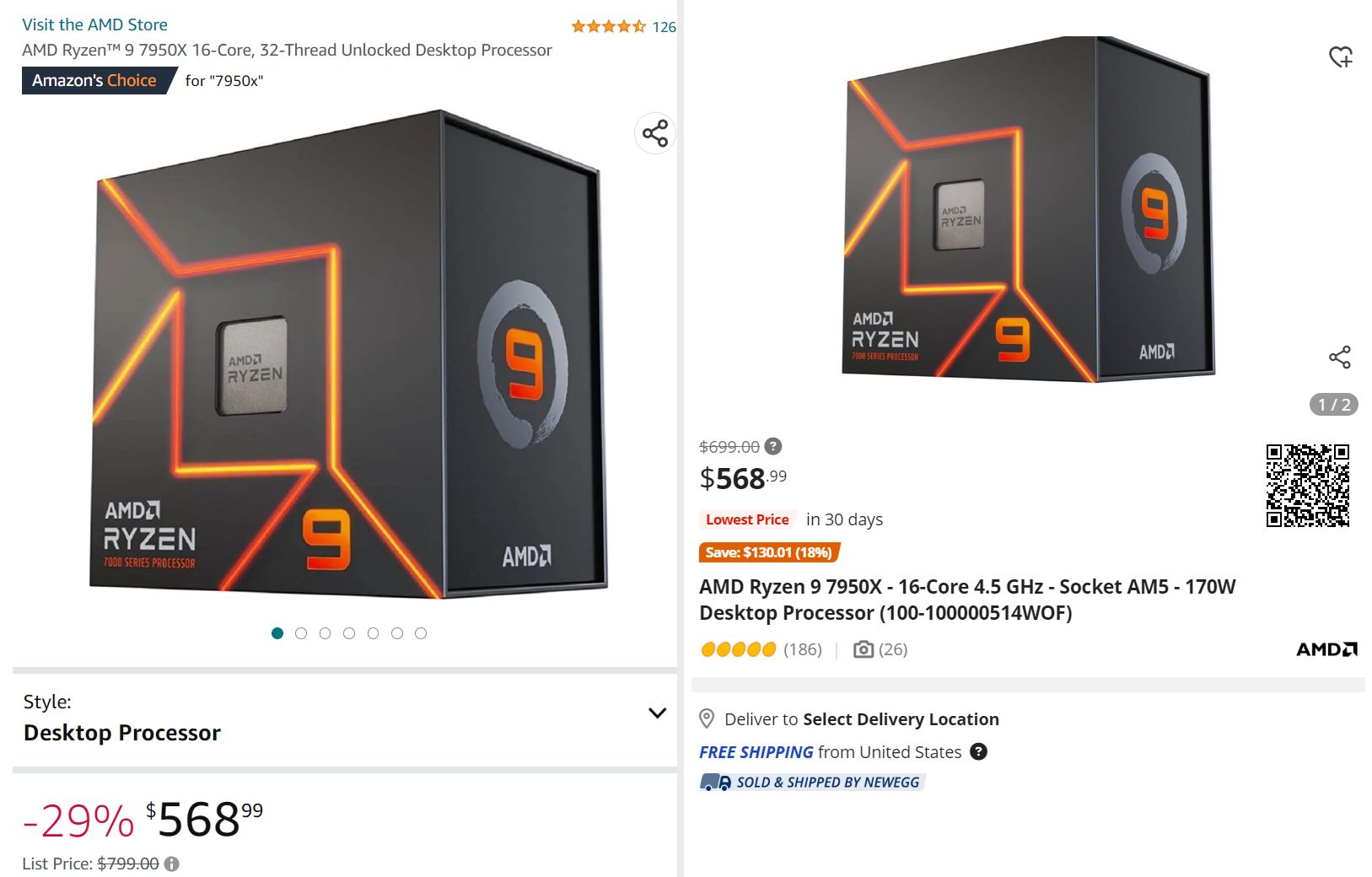The height and width of the screenshot is (877, 1372).
Task: Click the Newegg (186) reviews count
Action: pyautogui.click(x=802, y=649)
